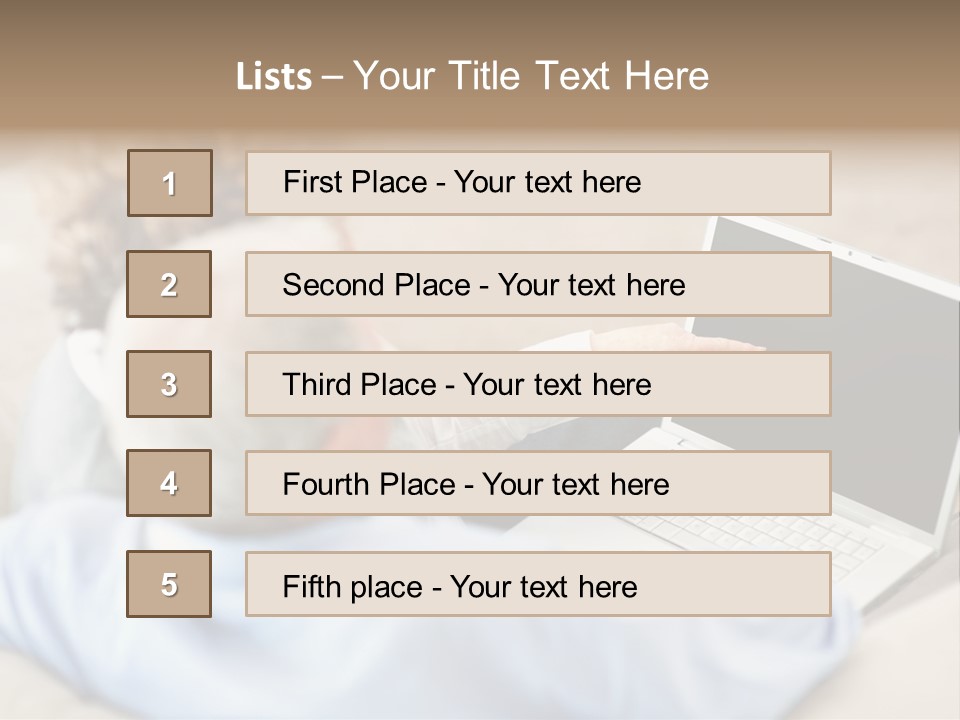Select the number 4 box

tap(169, 483)
